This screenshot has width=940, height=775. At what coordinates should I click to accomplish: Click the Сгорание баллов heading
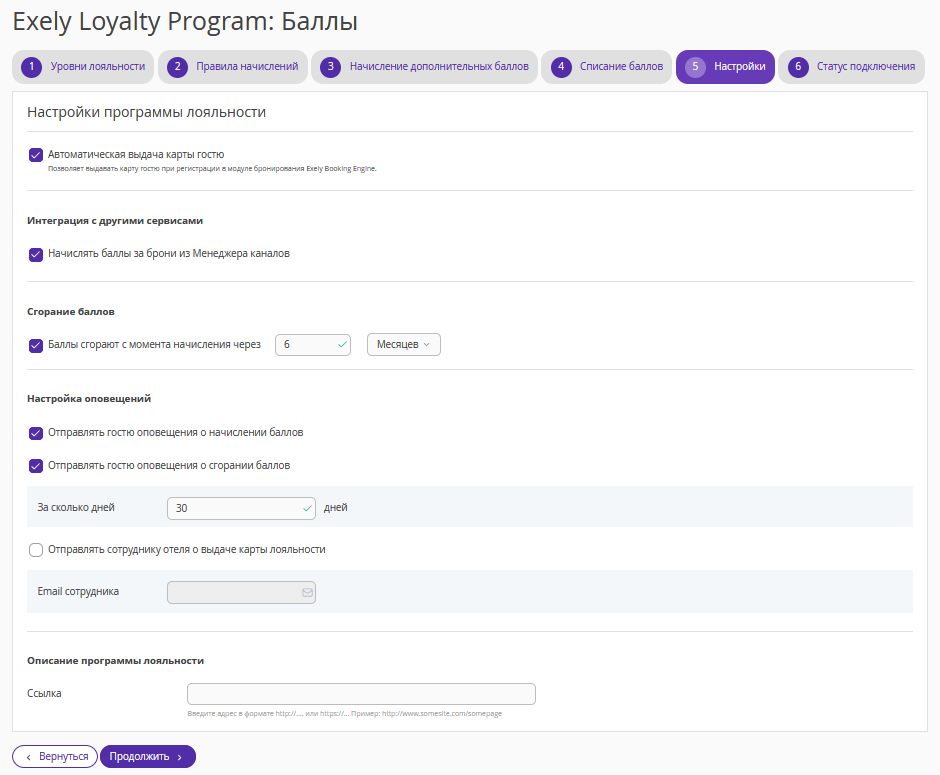[x=71, y=312]
